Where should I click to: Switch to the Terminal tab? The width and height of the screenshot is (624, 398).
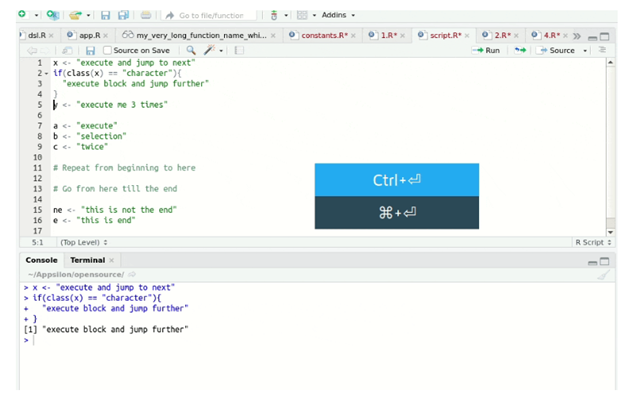pyautogui.click(x=88, y=260)
